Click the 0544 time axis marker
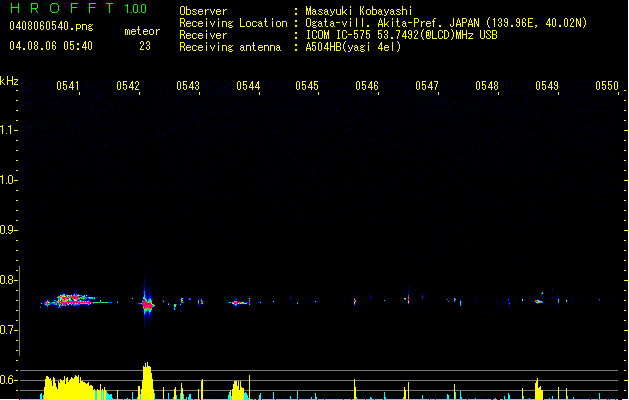The height and width of the screenshot is (400, 629). [x=248, y=86]
